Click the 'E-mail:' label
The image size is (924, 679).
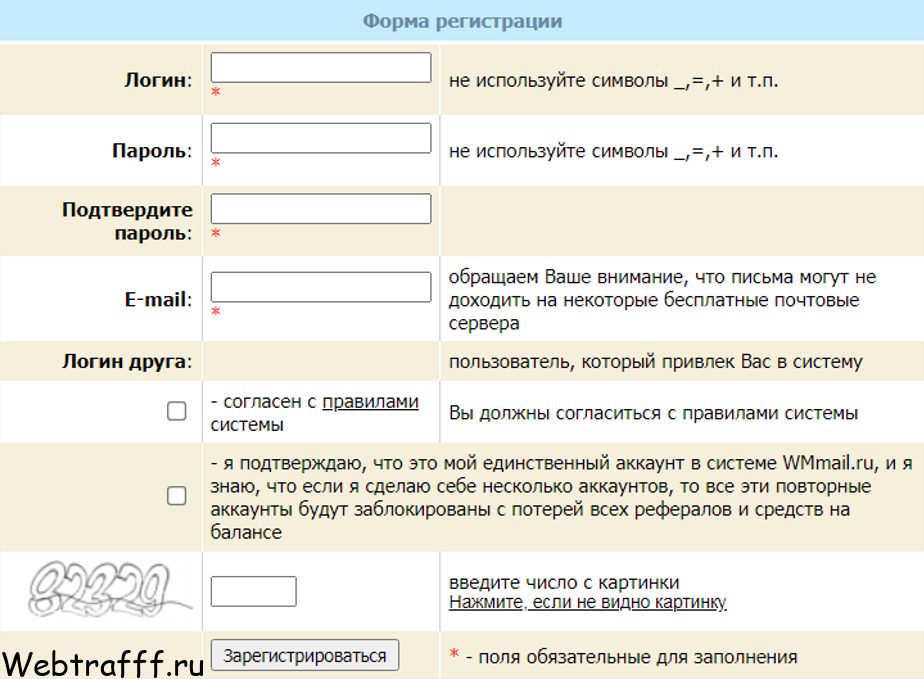pyautogui.click(x=158, y=299)
